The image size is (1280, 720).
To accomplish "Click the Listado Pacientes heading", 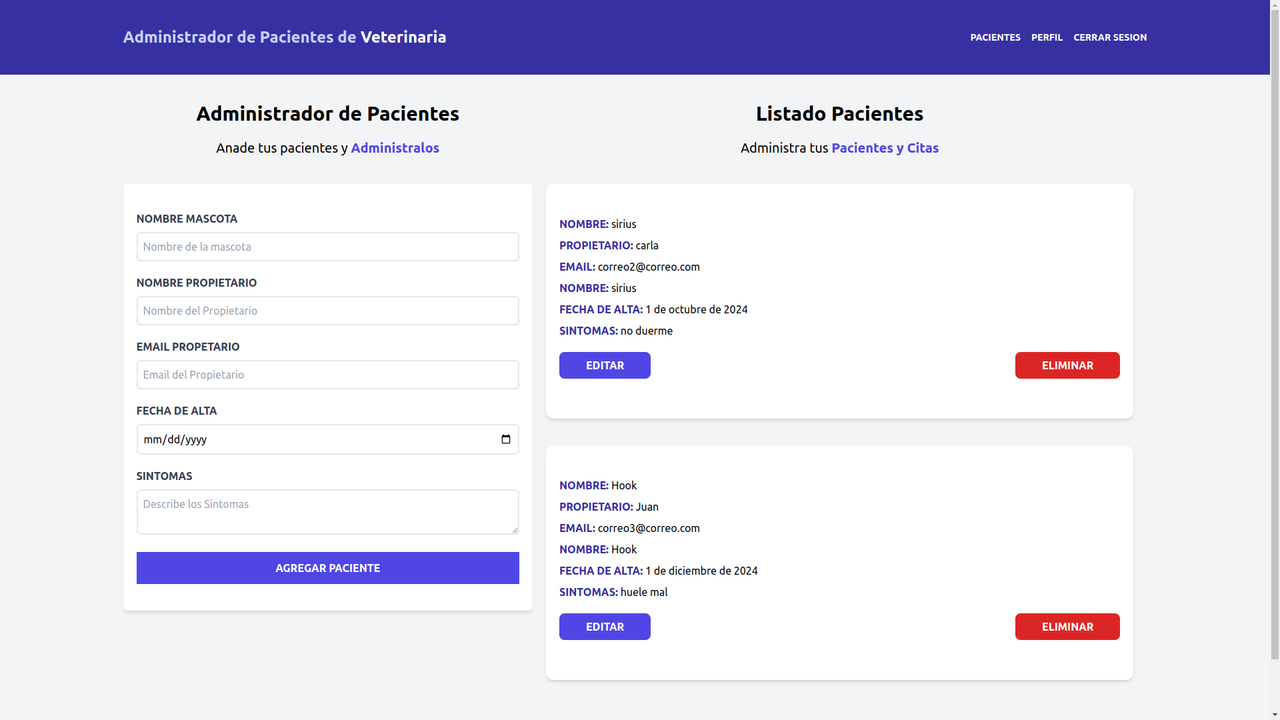I will pos(840,114).
